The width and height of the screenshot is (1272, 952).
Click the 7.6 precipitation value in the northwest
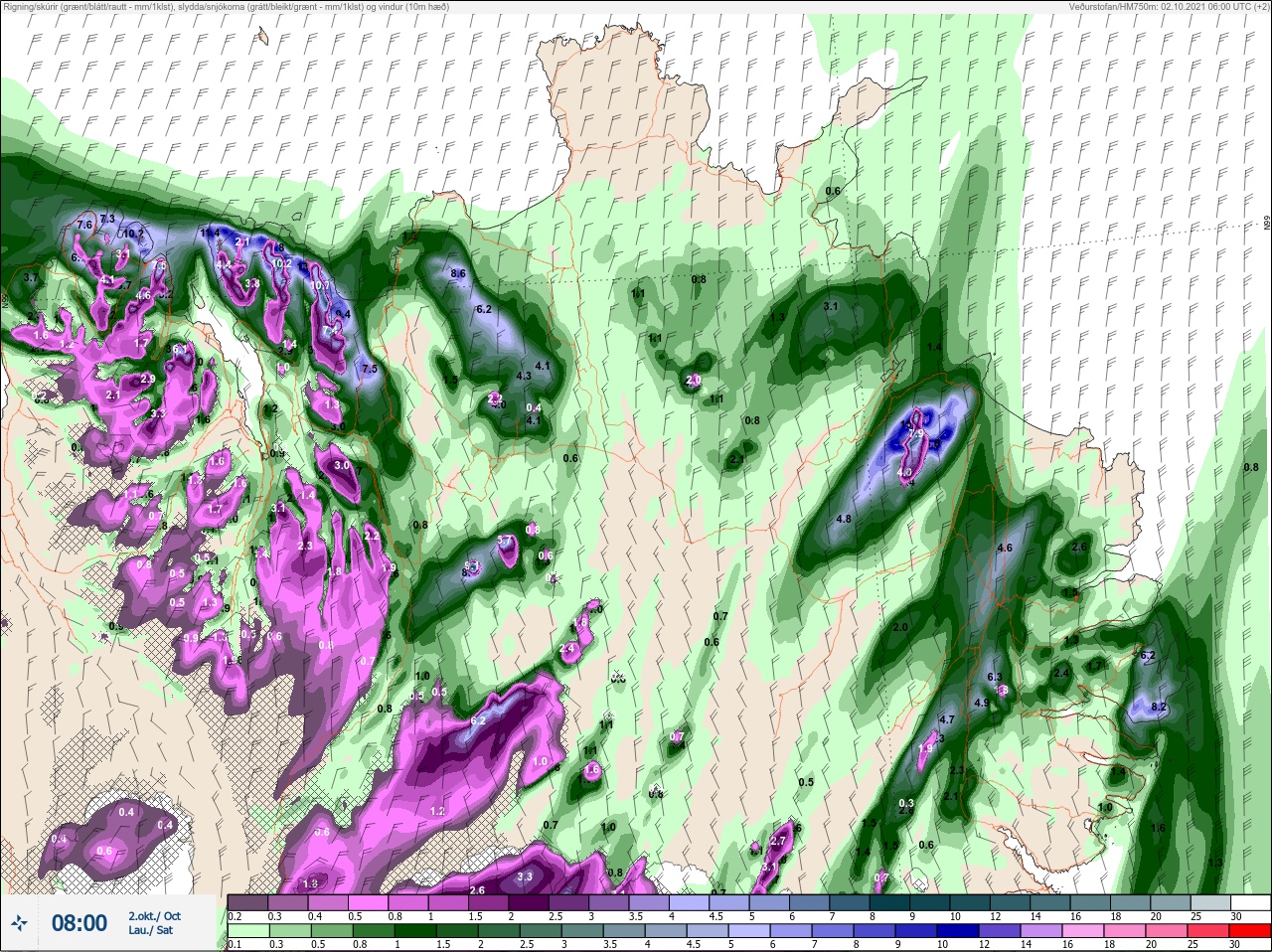(x=84, y=226)
